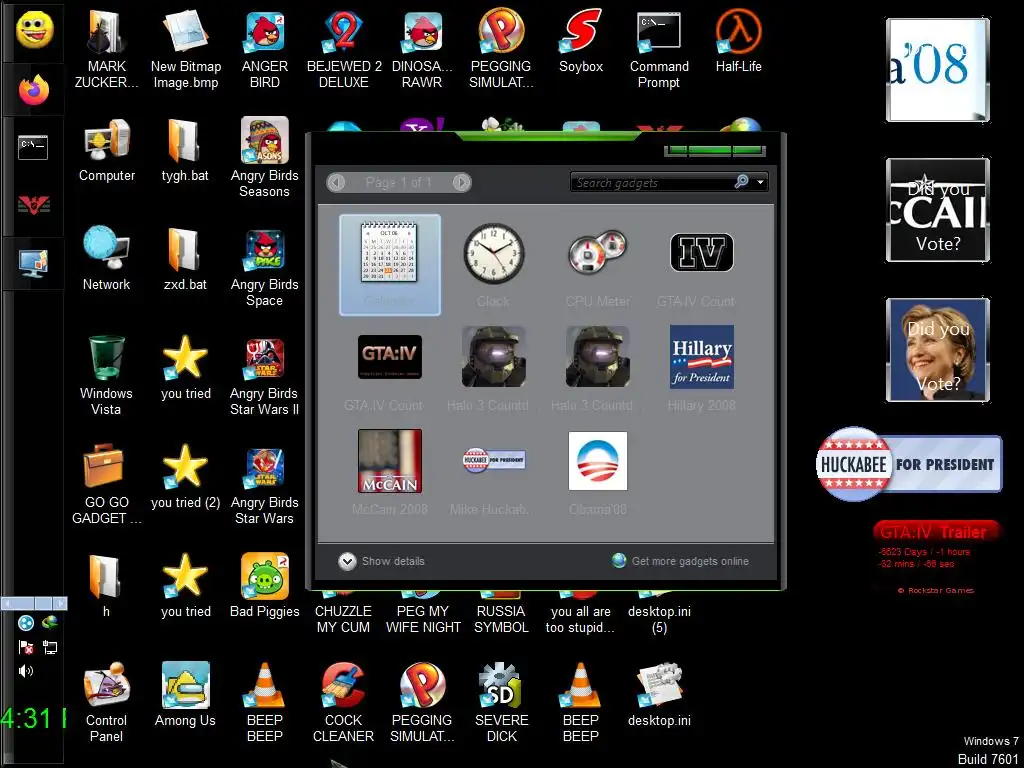
Task: Select the McCain 2008 gadget
Action: point(390,472)
